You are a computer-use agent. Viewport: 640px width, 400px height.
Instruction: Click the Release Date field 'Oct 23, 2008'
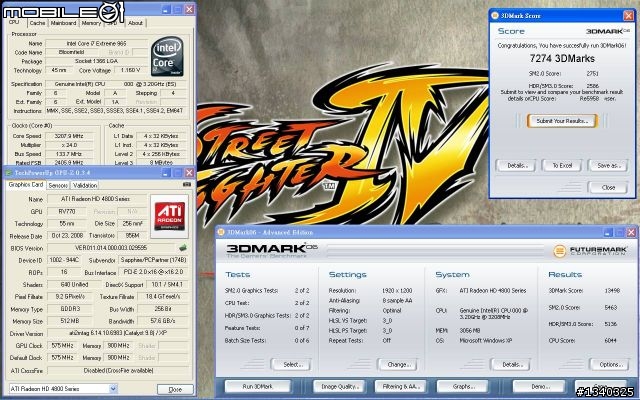coord(67,236)
